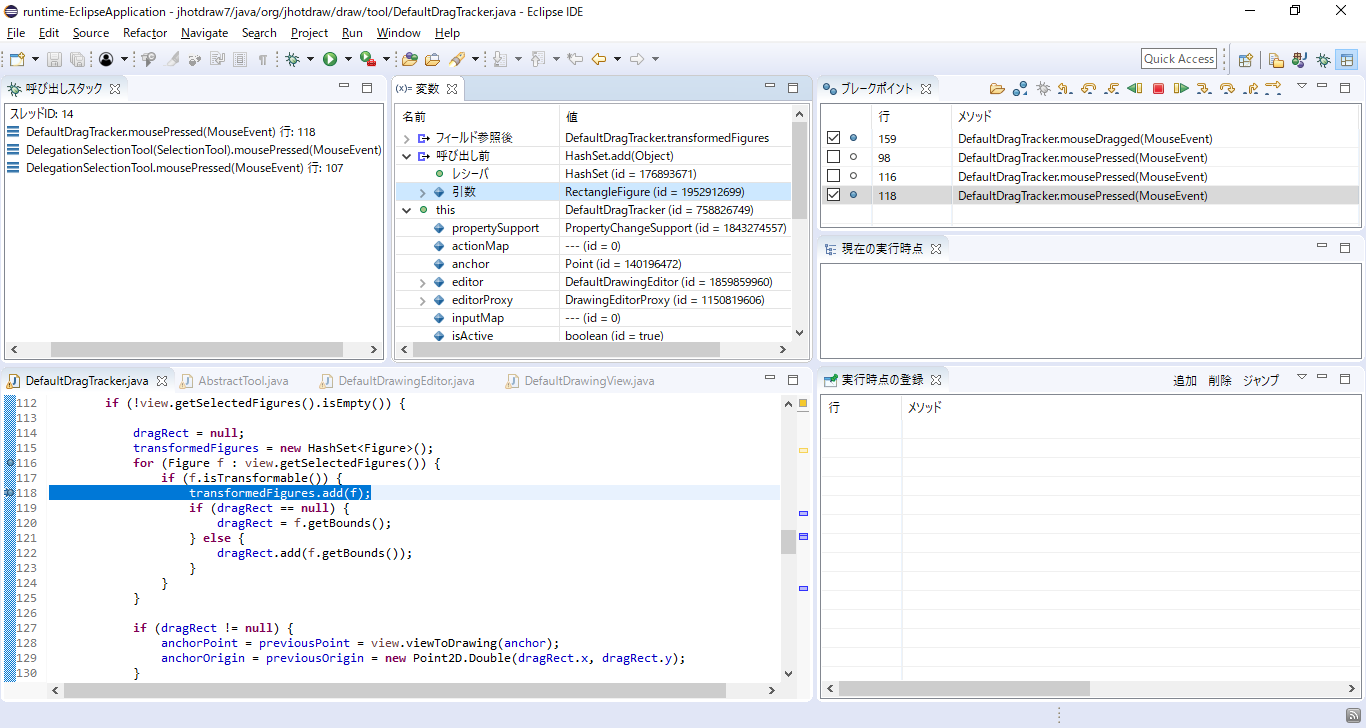Screen dimensions: 1366x728
Task: Switch to the Debug perspective bug icon
Action: point(1323,60)
